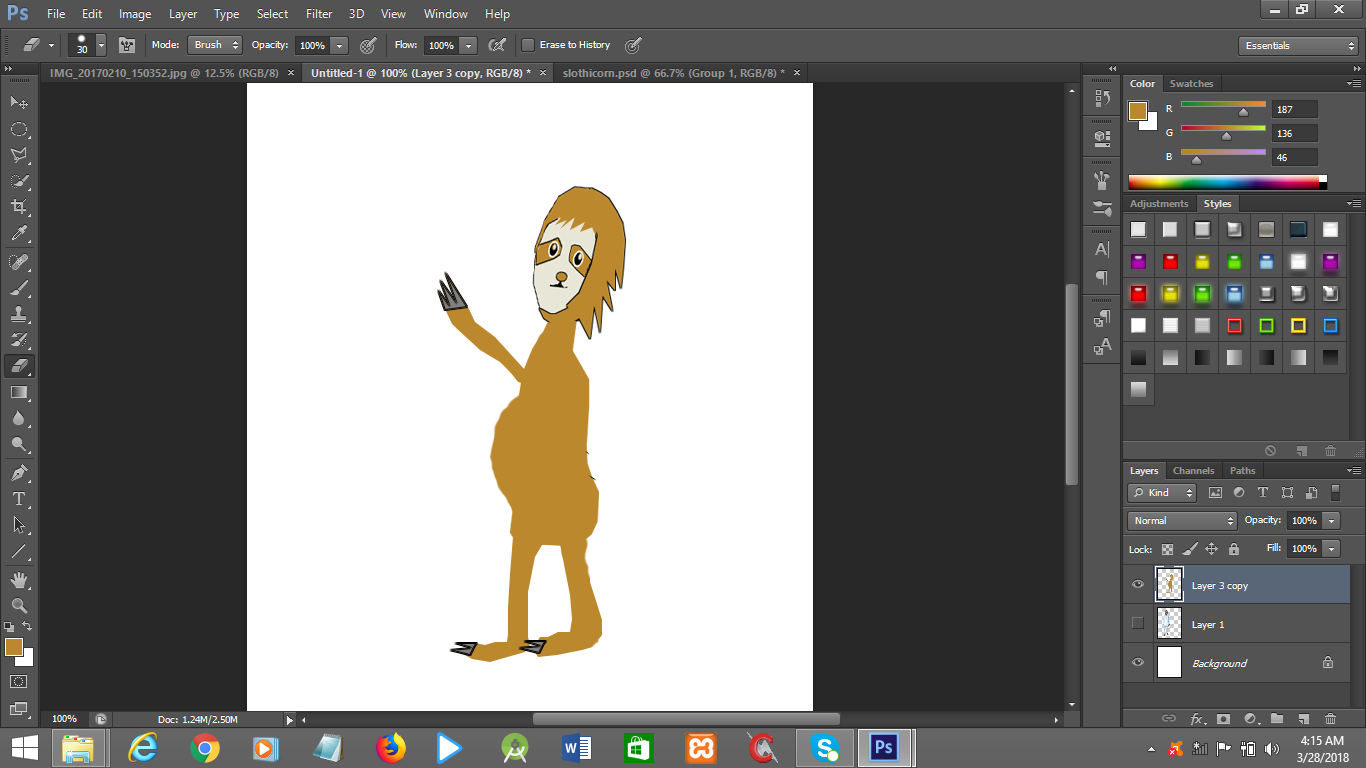1366x768 pixels.
Task: Hide the Background layer eye
Action: (1138, 662)
